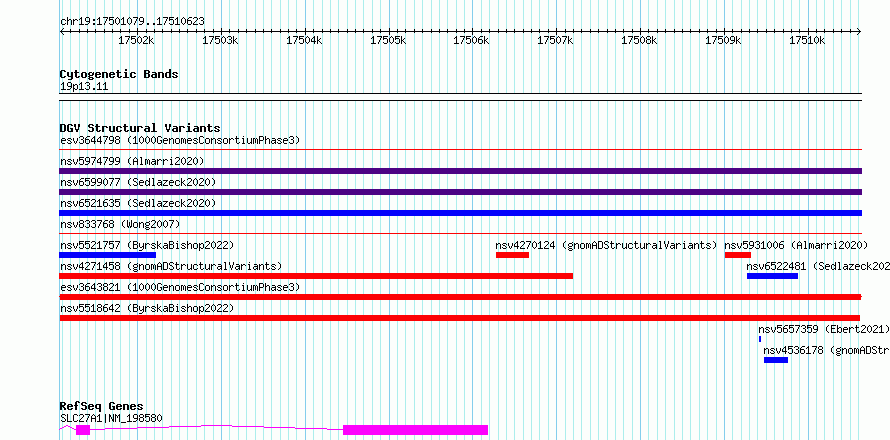Click the 17502k ruler tick label
Viewport: 890px width, 440px height.
click(136, 40)
